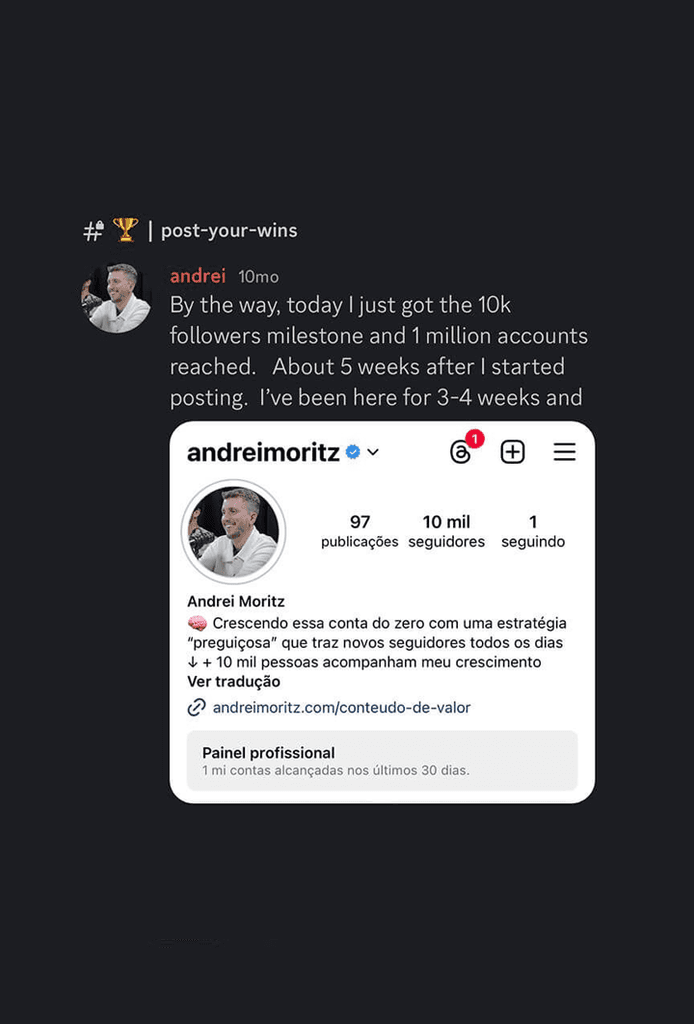Open the Painel profissional panel

tap(382, 761)
